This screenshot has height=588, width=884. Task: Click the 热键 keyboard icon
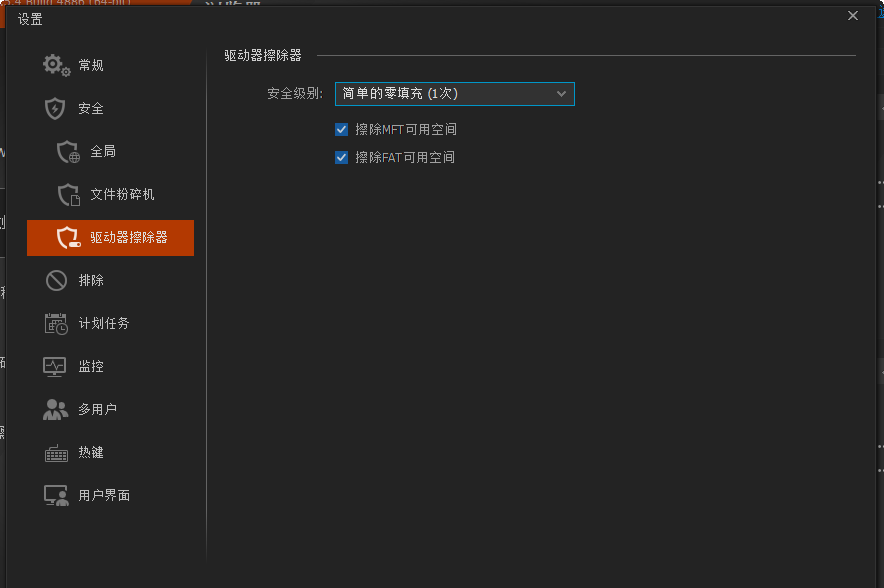coord(56,452)
